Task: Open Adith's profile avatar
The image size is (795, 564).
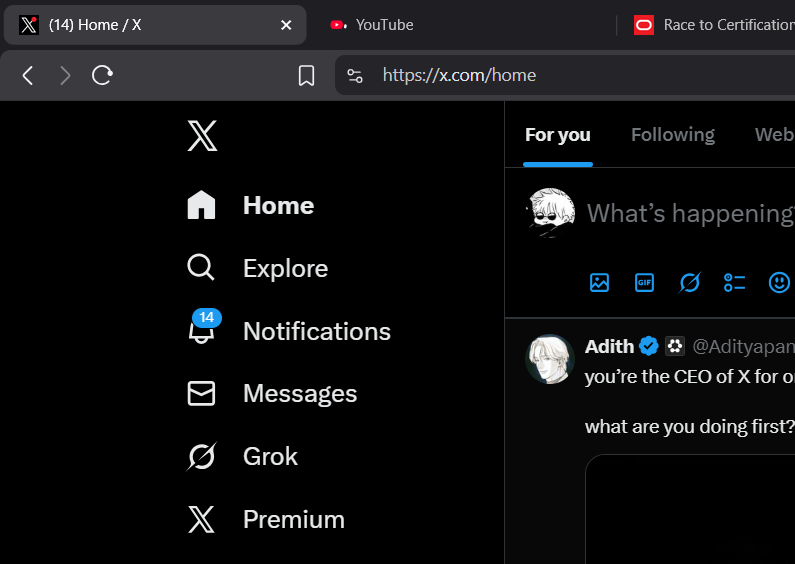Action: (x=550, y=359)
